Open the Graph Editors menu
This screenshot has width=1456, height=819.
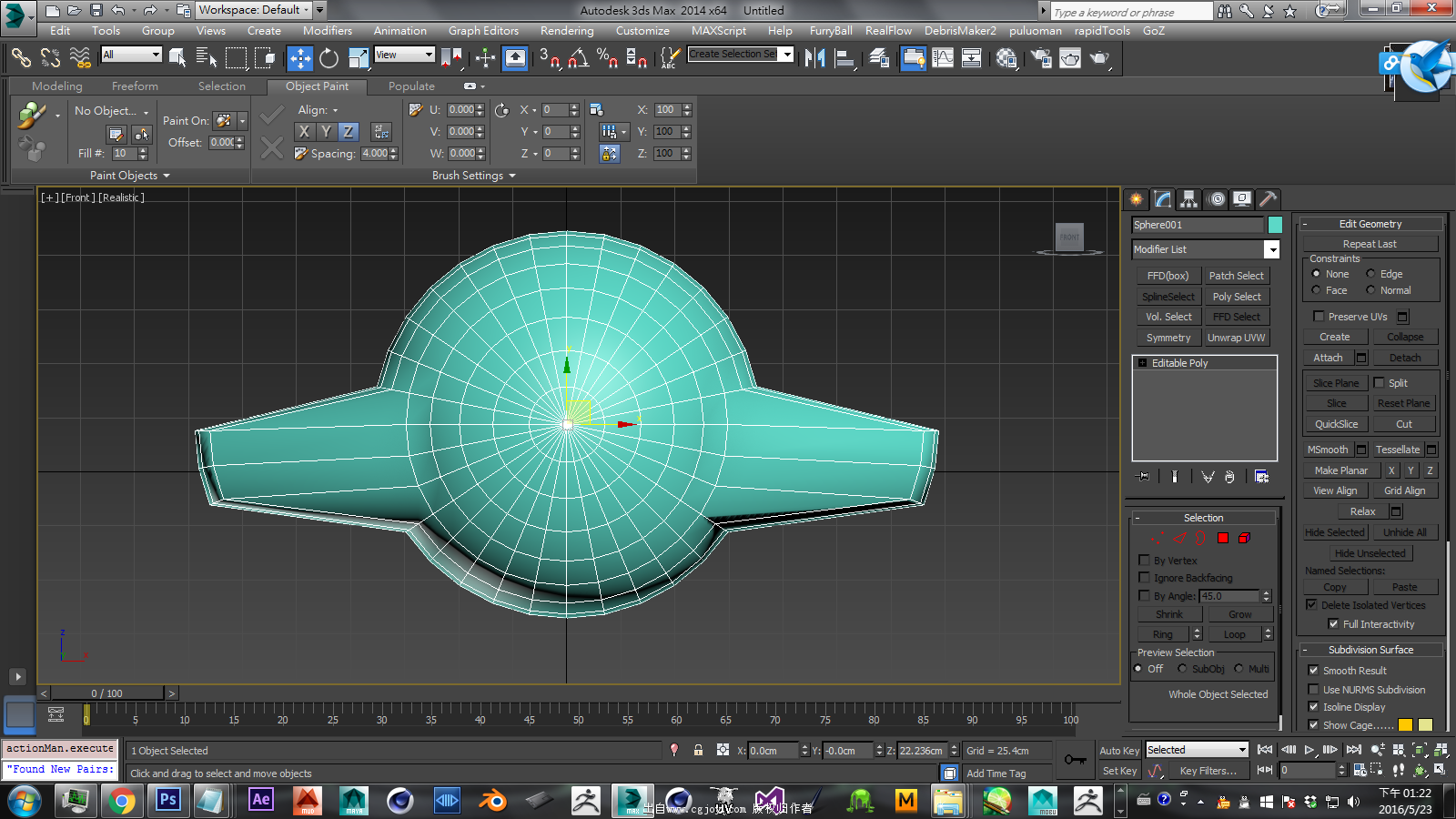tap(483, 31)
